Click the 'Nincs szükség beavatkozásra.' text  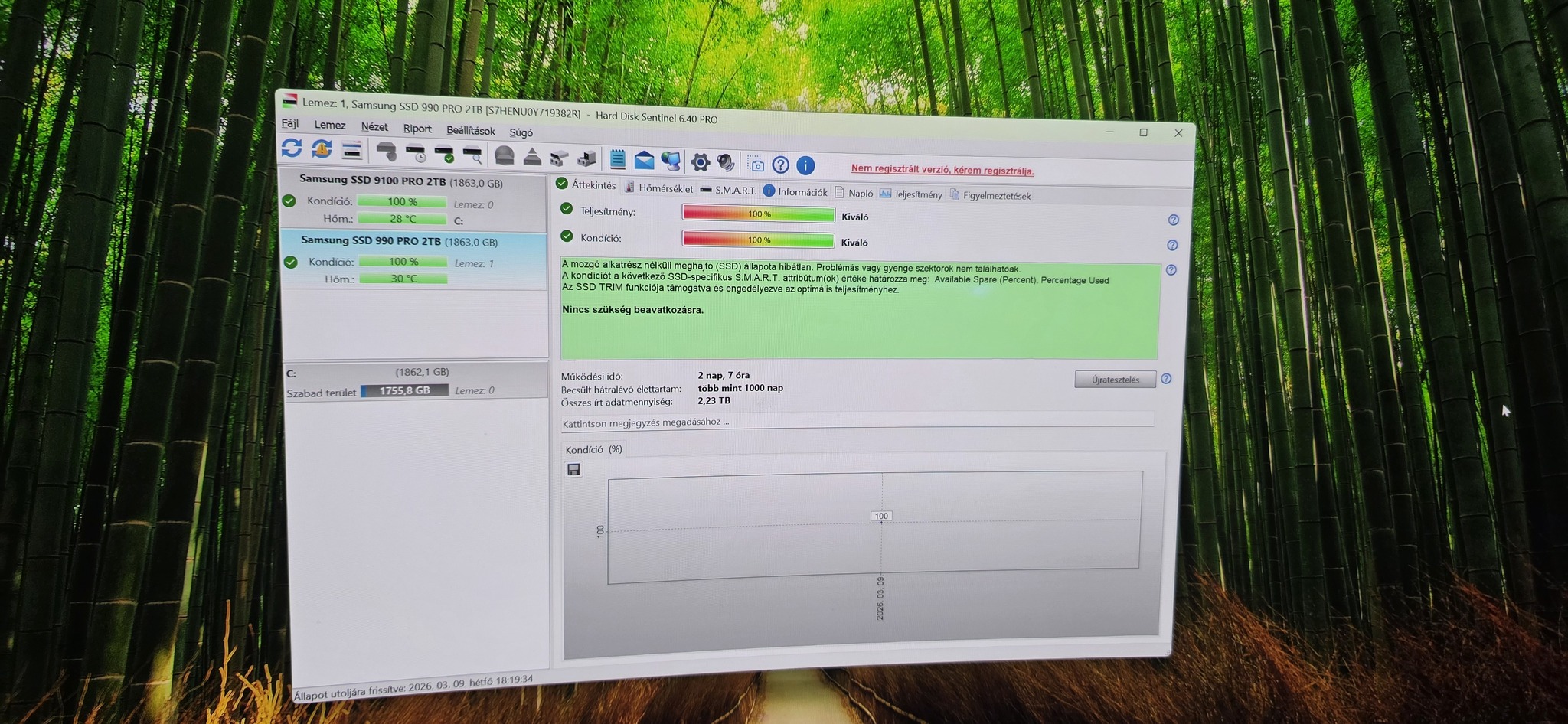point(632,310)
